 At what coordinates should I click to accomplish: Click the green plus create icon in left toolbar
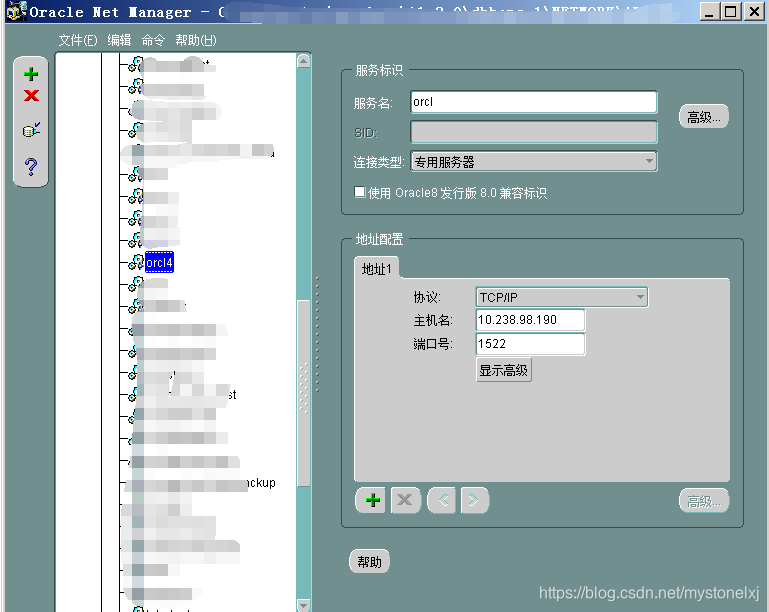tap(31, 74)
